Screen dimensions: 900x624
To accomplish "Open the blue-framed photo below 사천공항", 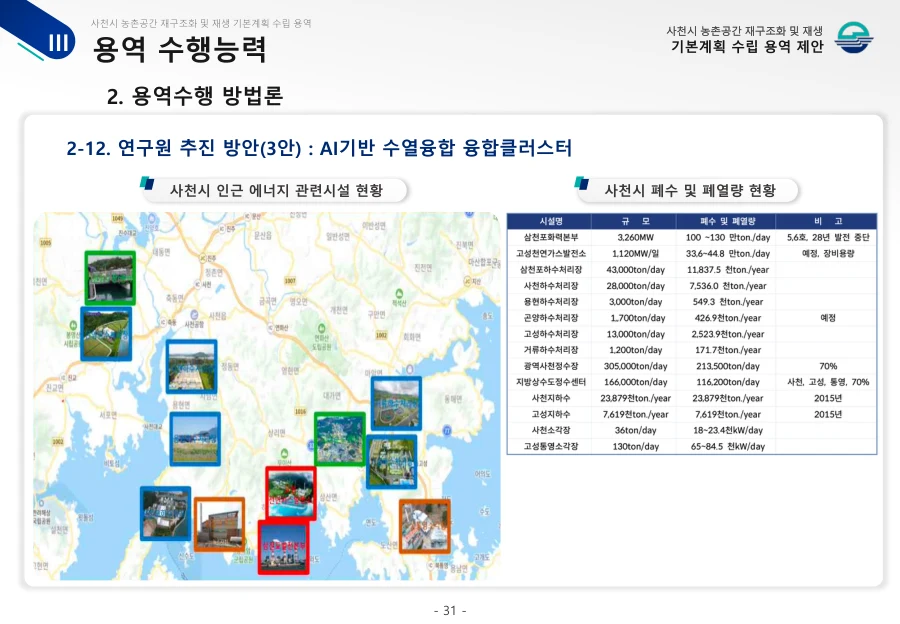I will coord(192,366).
